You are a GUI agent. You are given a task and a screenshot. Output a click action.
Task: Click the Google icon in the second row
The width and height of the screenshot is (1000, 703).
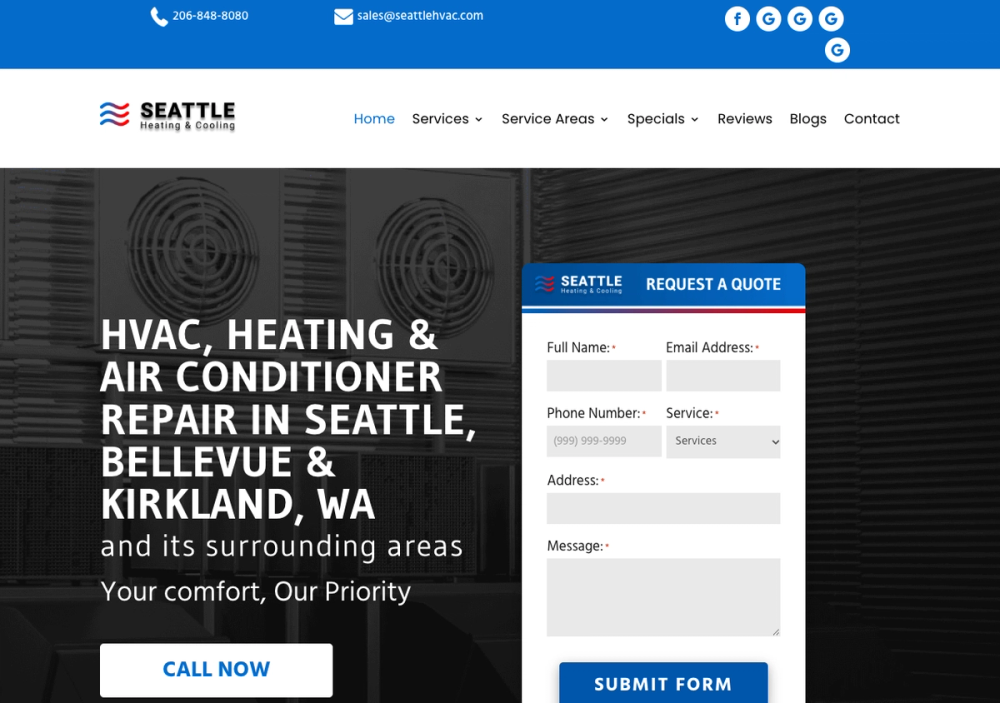click(x=837, y=50)
